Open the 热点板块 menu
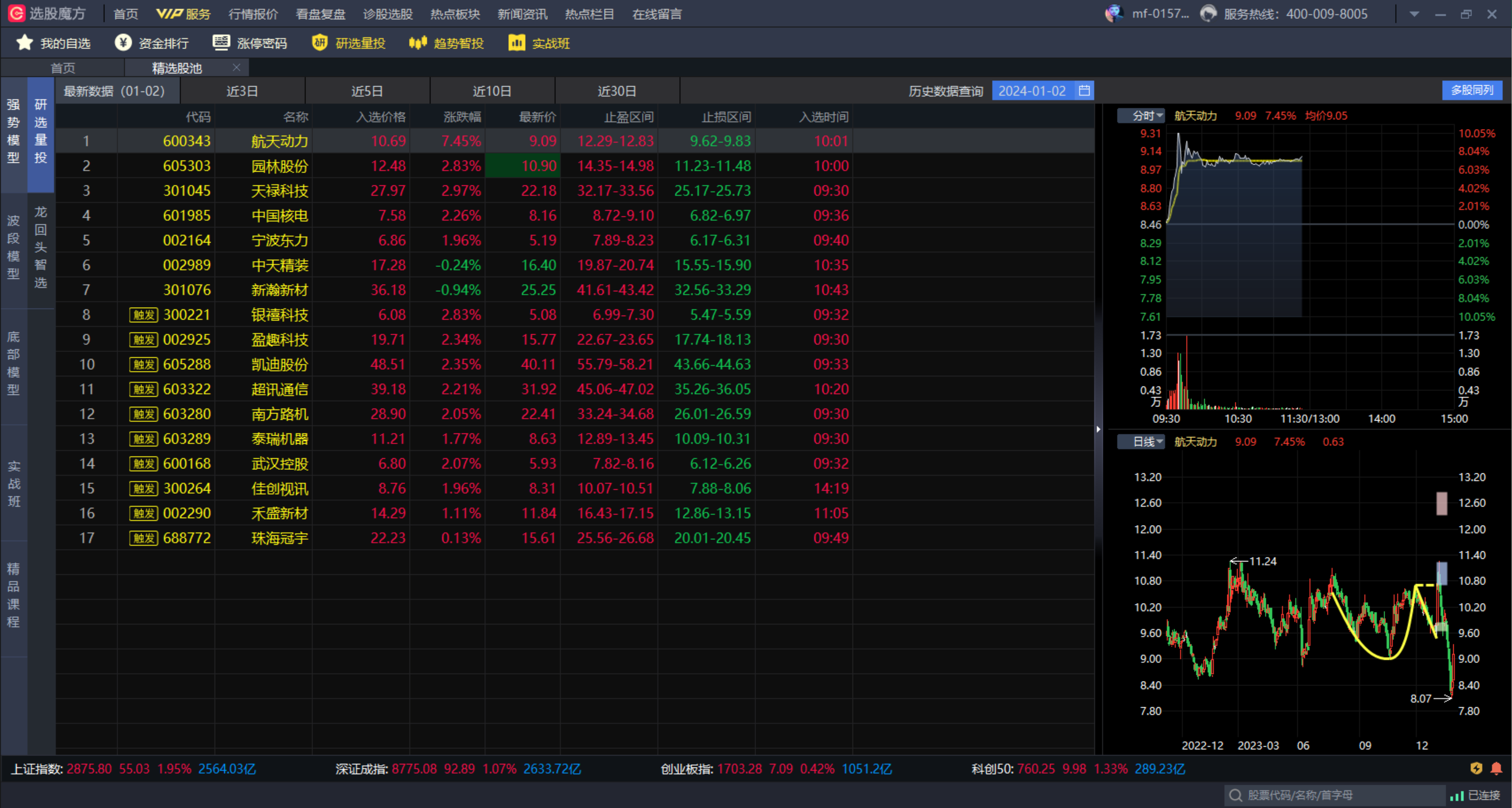The width and height of the screenshot is (1512, 808). 455,14
